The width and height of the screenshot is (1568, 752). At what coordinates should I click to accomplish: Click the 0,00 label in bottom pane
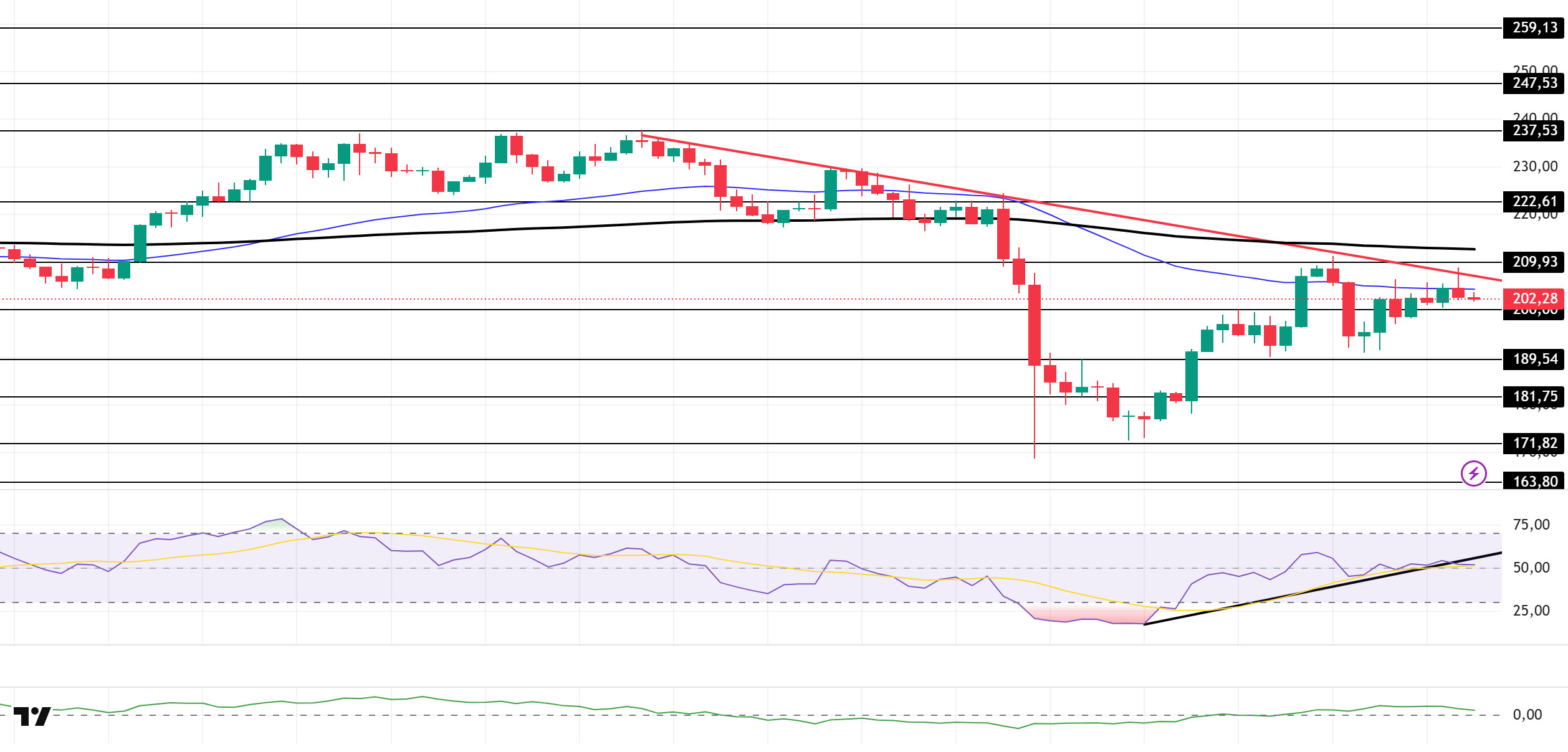[x=1527, y=715]
